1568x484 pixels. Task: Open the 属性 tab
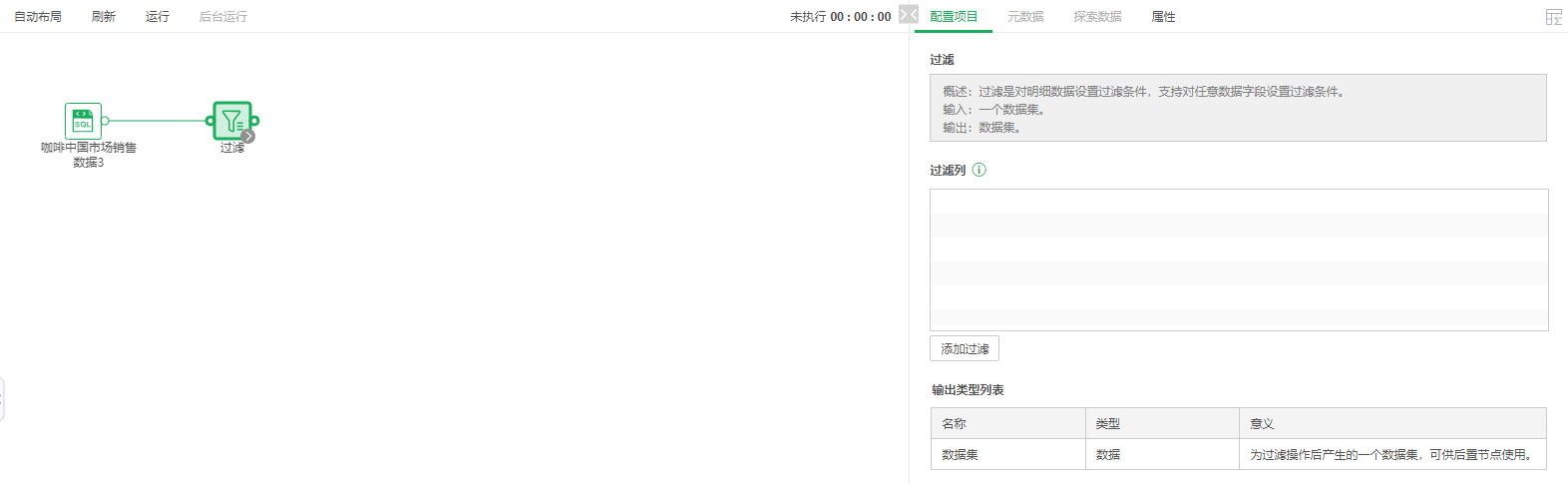1163,17
